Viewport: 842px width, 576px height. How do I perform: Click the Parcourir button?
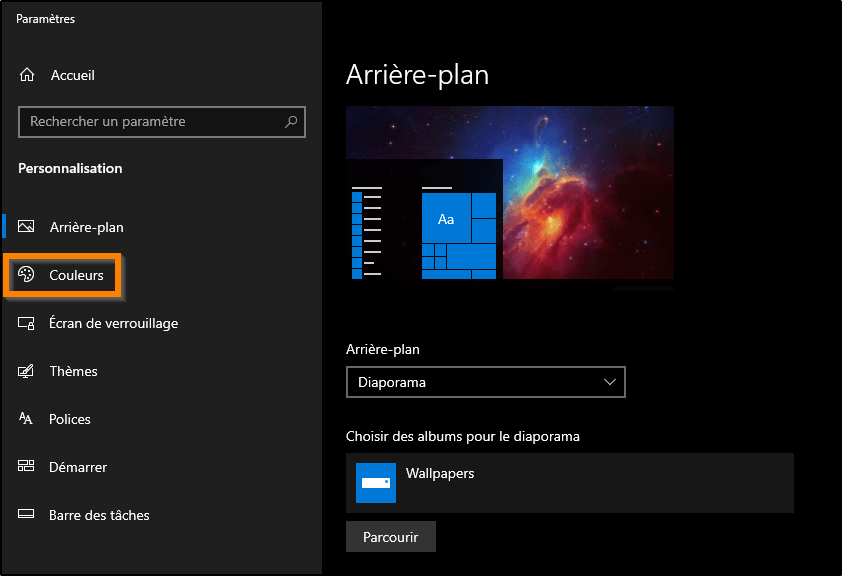(390, 536)
